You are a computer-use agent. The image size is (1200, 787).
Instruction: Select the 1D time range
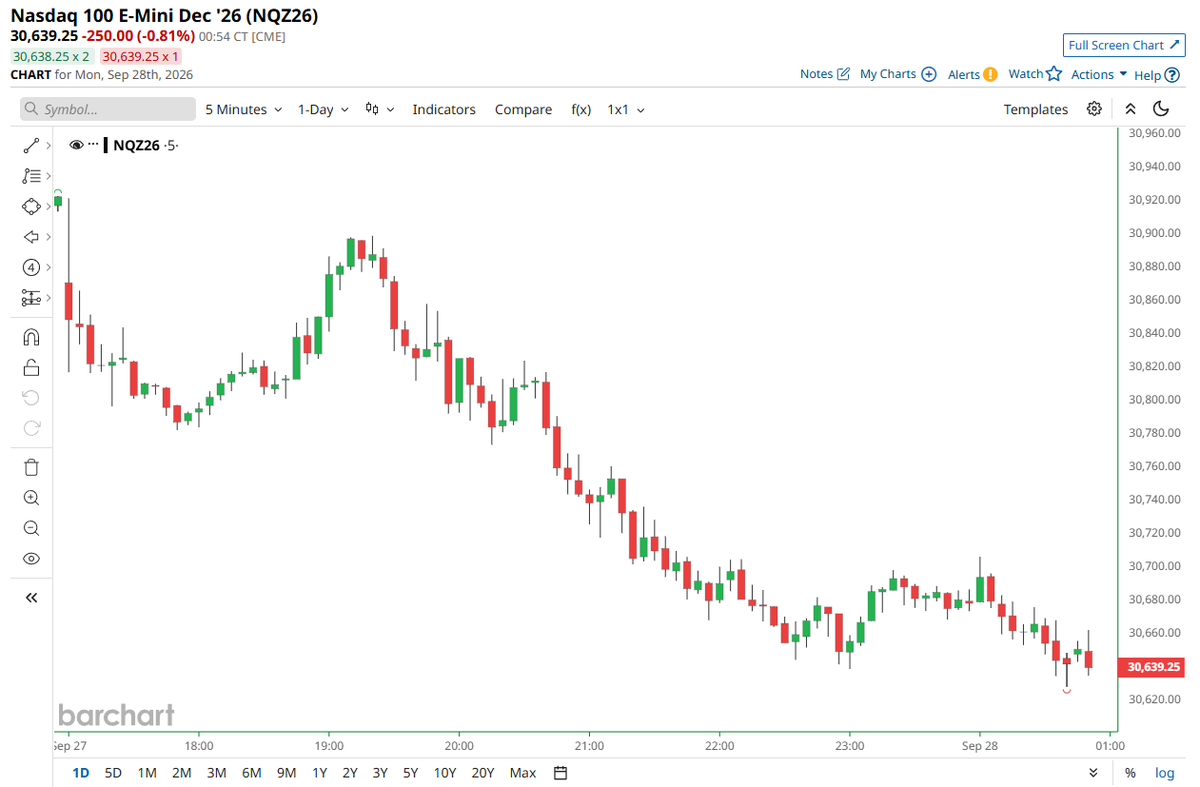pyautogui.click(x=81, y=773)
